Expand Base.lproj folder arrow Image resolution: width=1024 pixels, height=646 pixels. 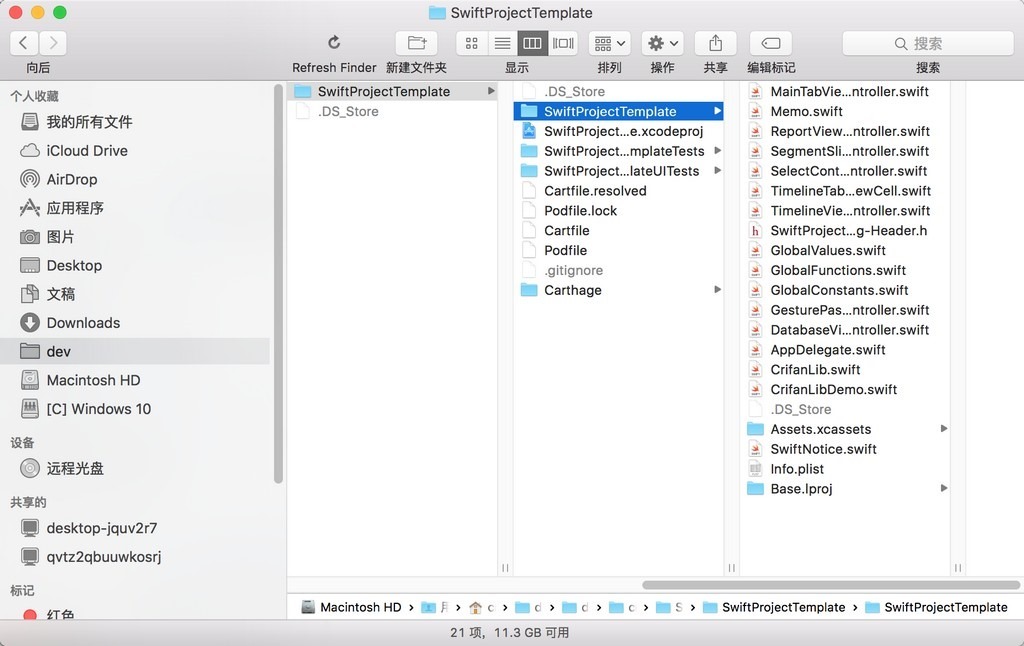click(x=944, y=488)
